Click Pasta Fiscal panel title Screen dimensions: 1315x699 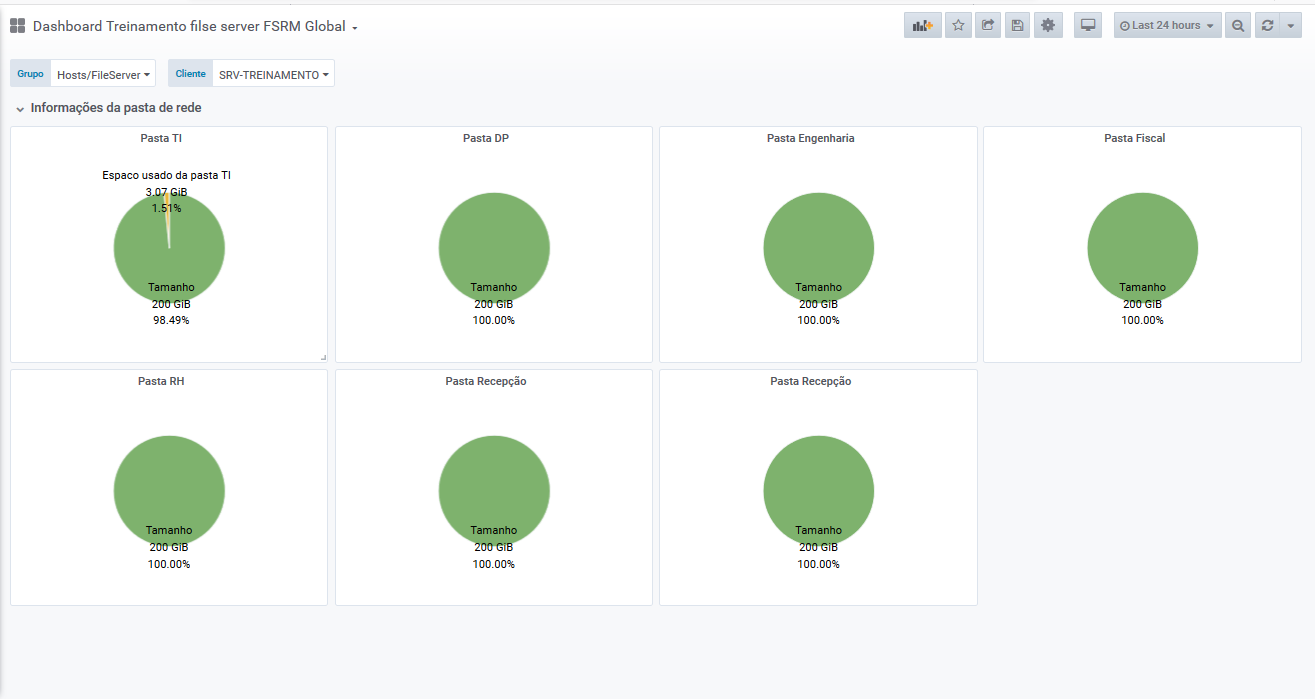coord(1134,138)
